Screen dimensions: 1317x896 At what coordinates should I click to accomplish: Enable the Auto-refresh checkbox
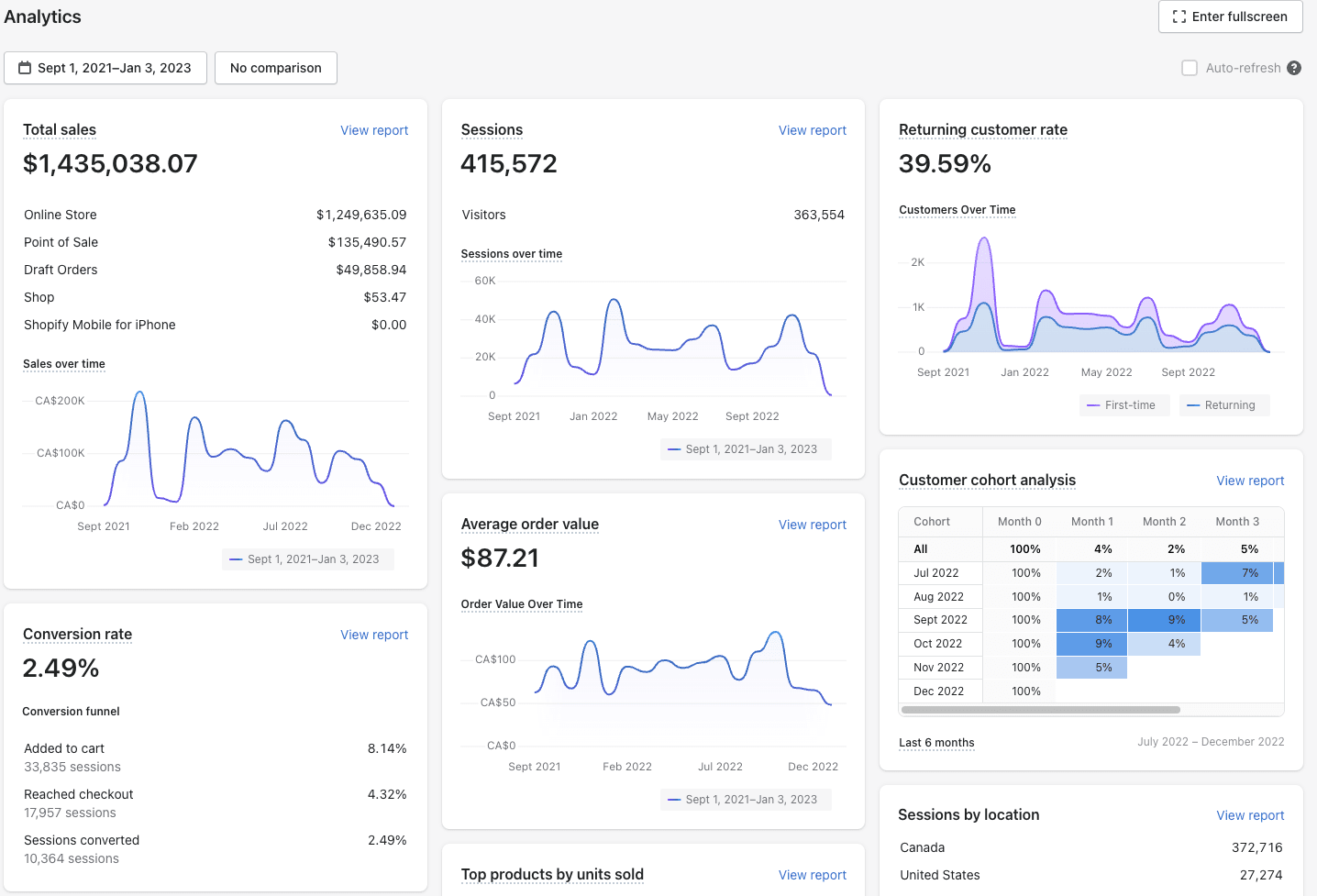click(1190, 68)
